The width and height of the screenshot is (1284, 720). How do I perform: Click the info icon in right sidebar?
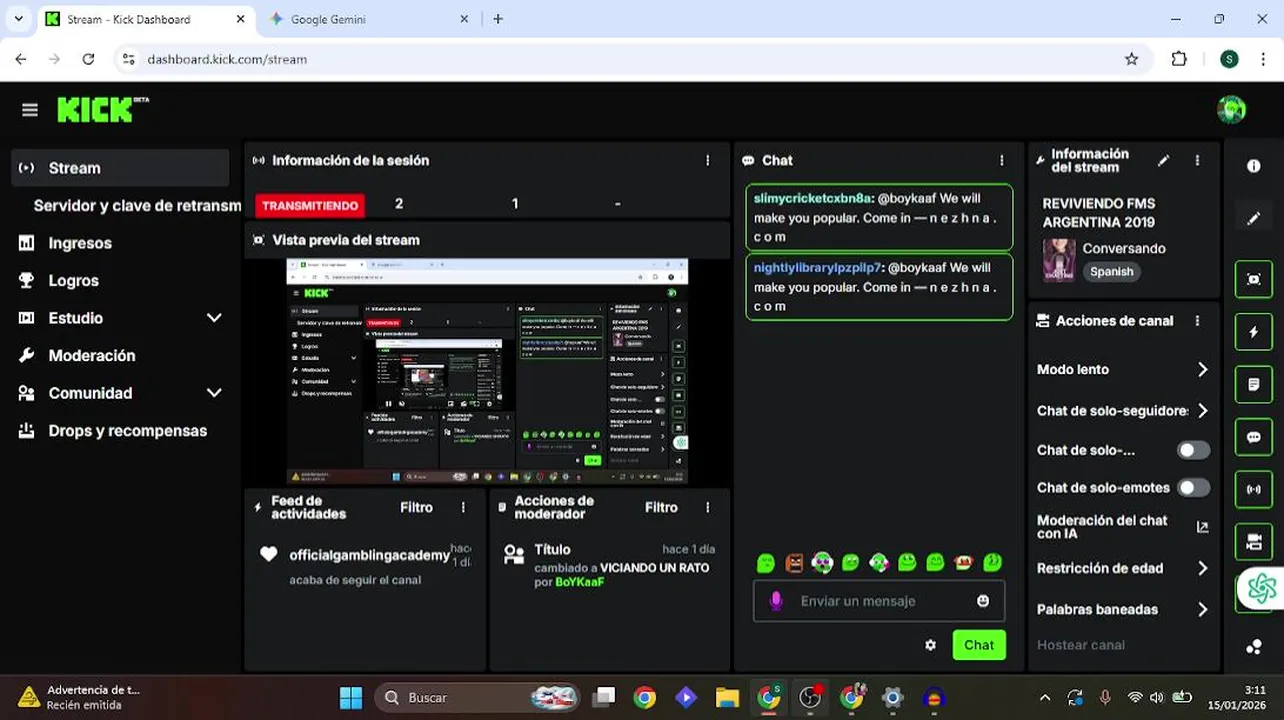click(x=1254, y=166)
